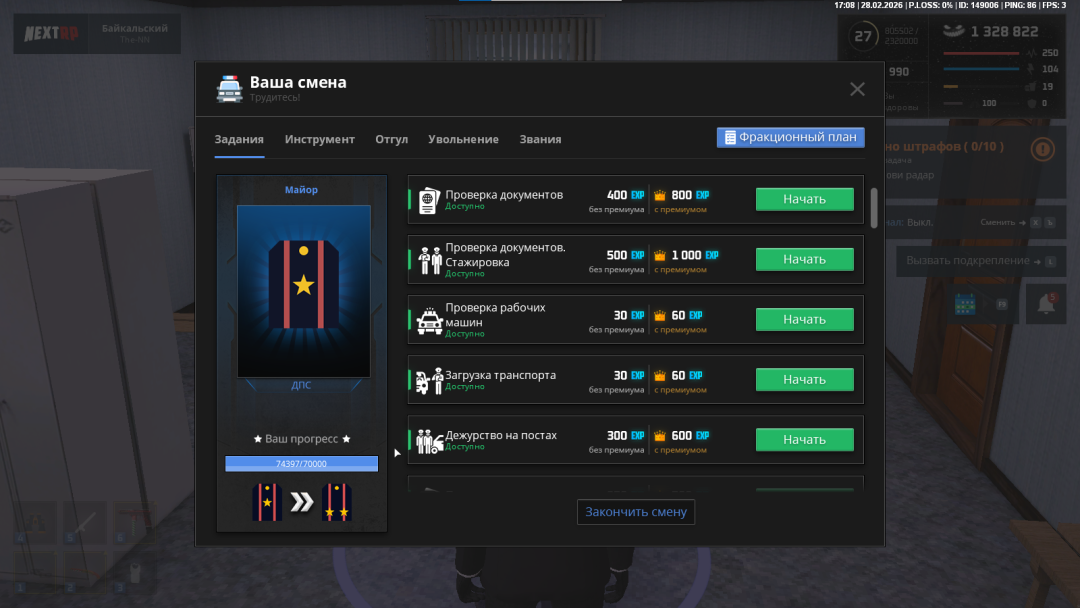Click the calendar icon next to F9 key

pyautogui.click(x=966, y=304)
